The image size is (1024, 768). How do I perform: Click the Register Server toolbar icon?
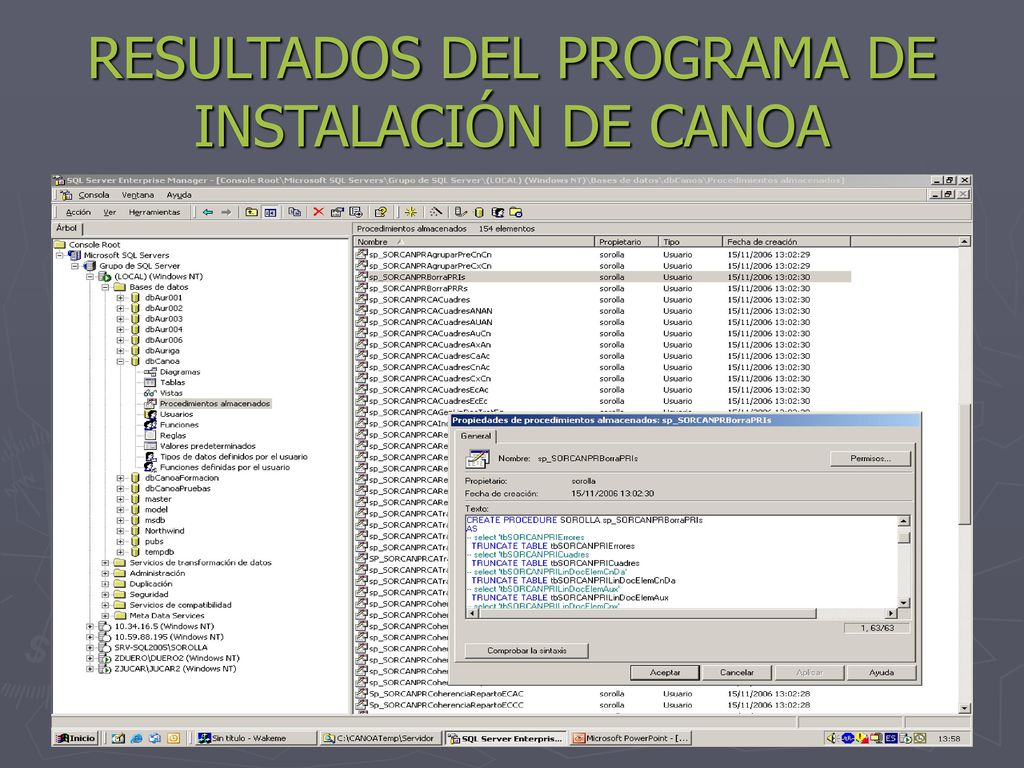pos(460,212)
